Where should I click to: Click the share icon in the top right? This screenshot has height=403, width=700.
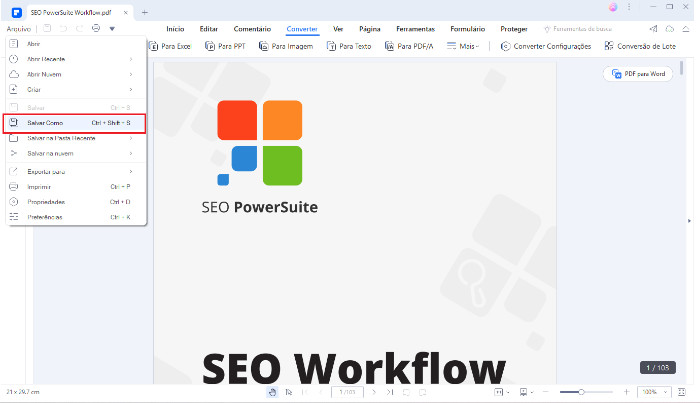[654, 29]
